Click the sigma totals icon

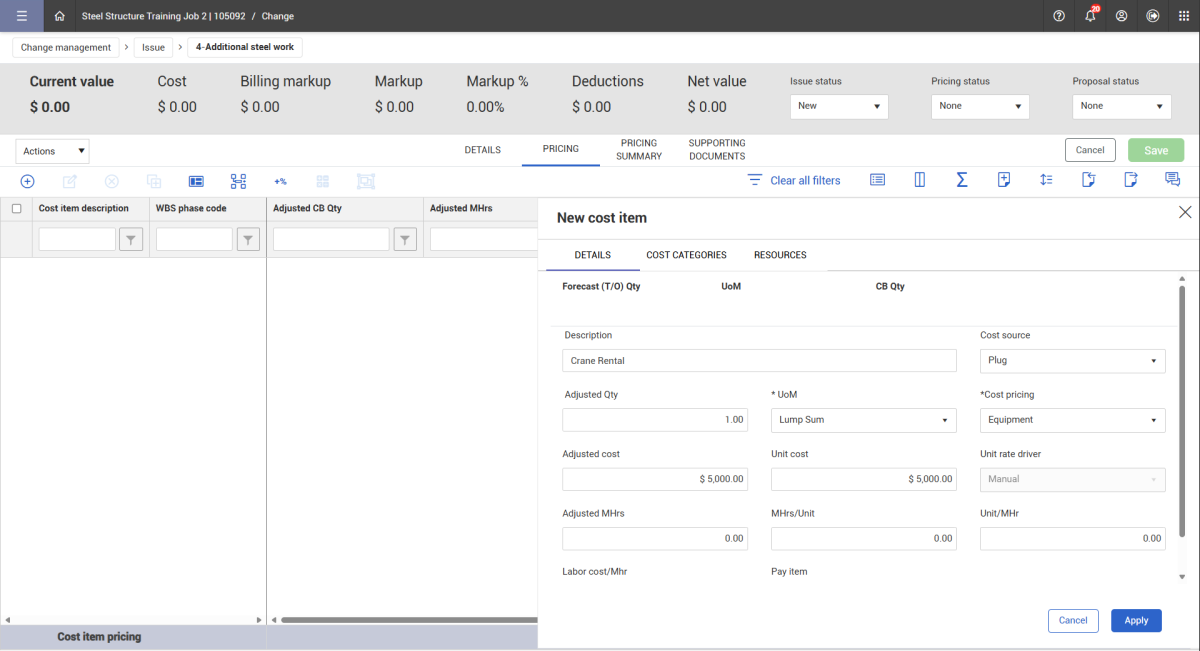[x=961, y=180]
